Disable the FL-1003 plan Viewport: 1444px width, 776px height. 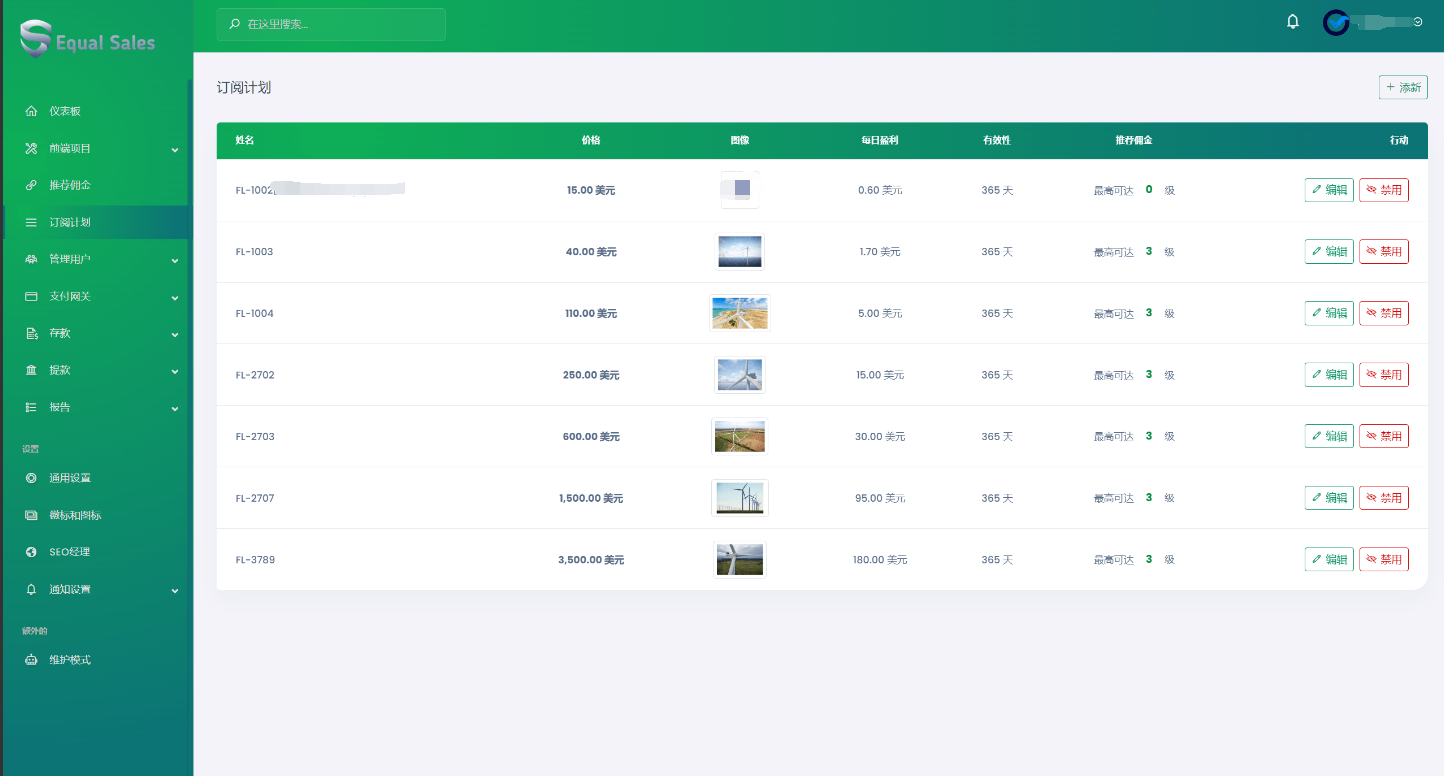coord(1384,251)
